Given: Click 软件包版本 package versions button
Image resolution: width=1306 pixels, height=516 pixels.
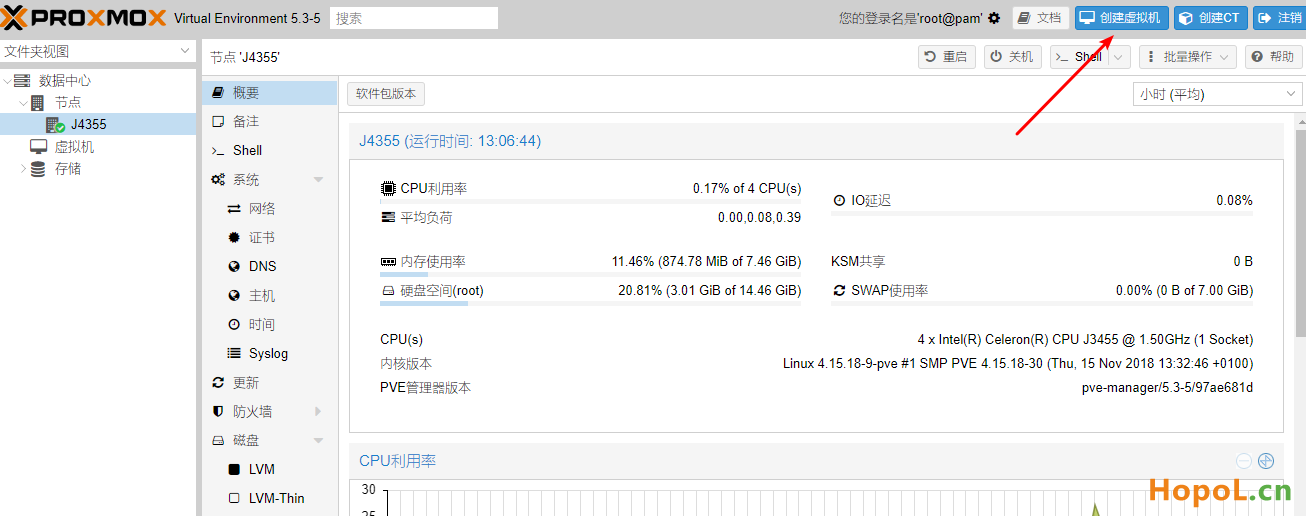Looking at the screenshot, I should (386, 94).
